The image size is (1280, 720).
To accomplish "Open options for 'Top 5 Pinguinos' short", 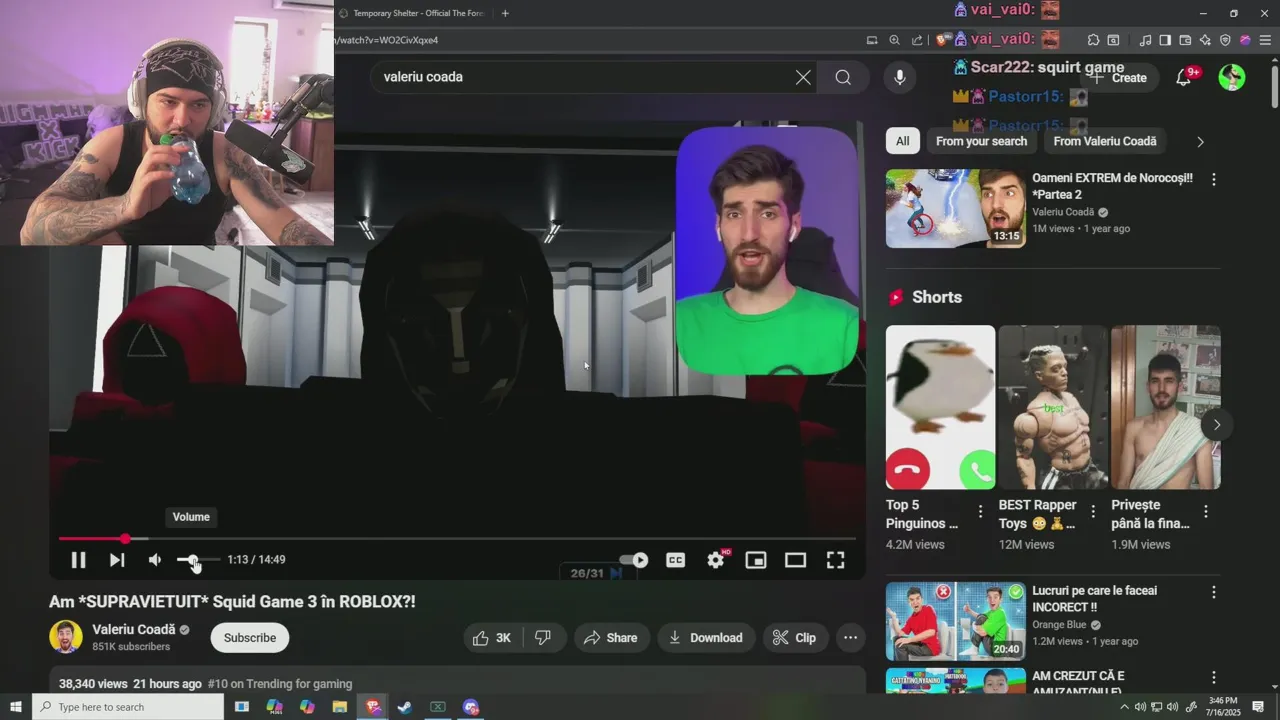I will (x=980, y=511).
